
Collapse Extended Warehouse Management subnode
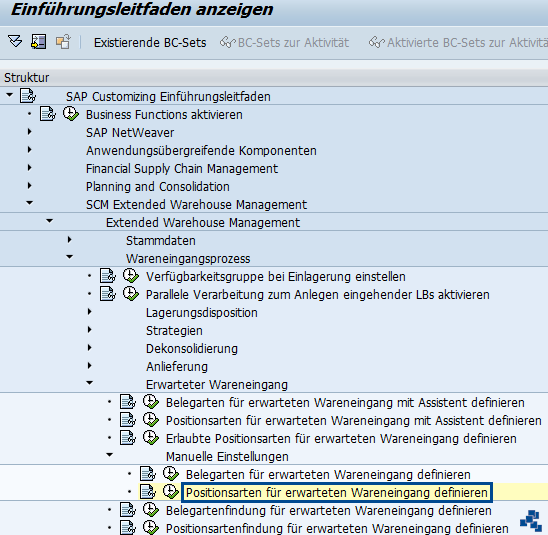49,221
